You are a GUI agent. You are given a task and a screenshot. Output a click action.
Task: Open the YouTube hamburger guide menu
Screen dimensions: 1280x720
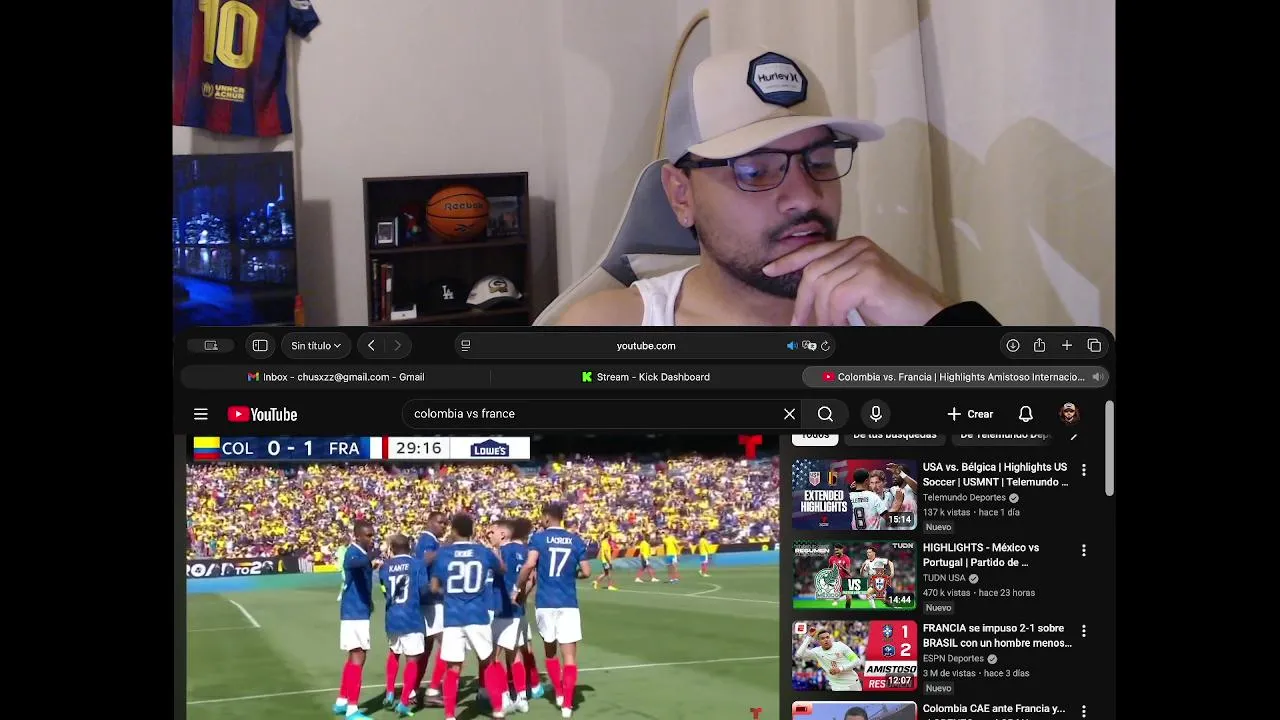201,414
